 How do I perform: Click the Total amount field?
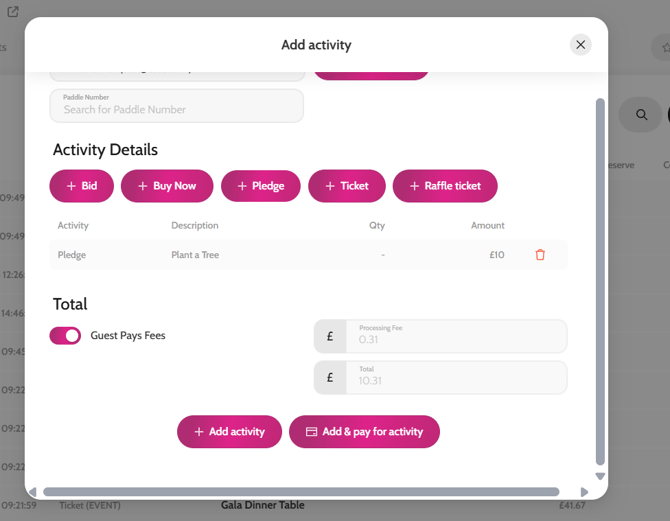pos(455,379)
